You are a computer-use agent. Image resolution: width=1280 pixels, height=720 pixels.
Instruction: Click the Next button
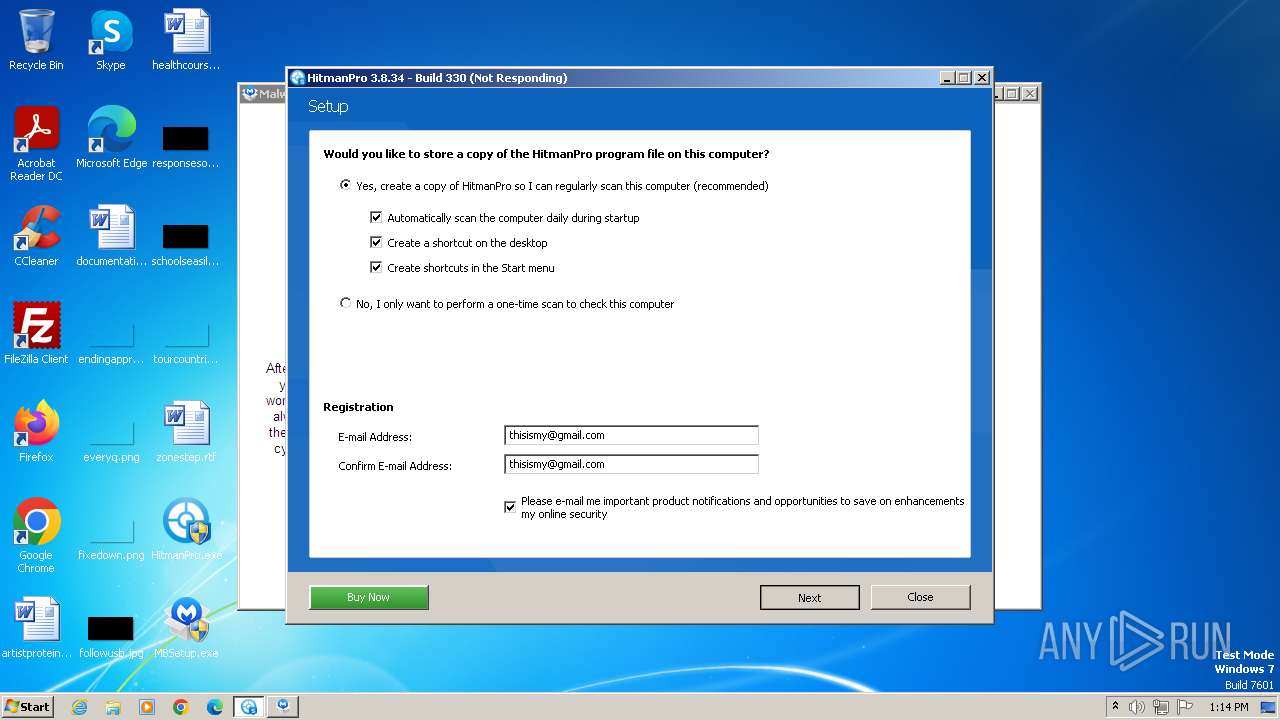810,597
